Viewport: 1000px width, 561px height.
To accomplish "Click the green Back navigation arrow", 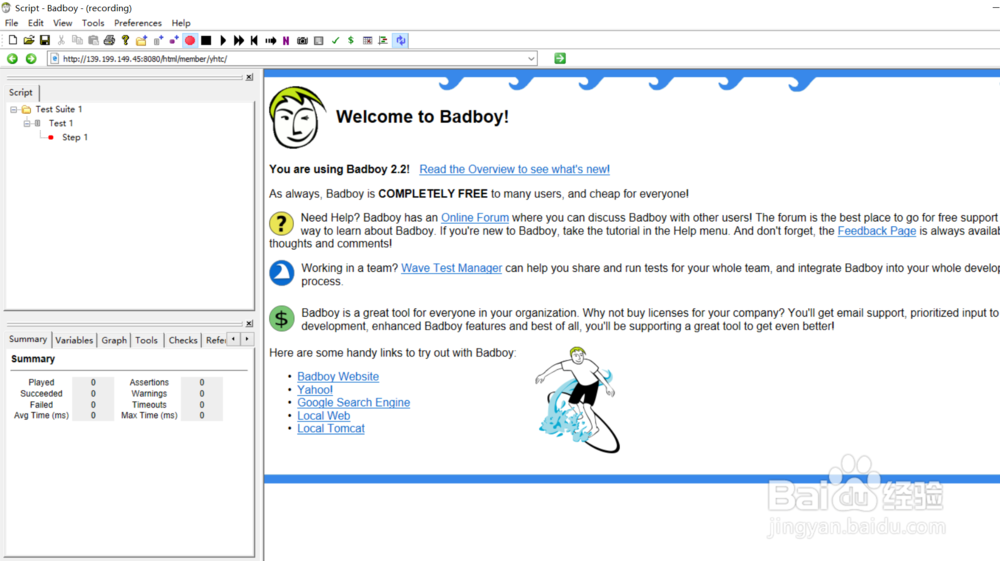I will pyautogui.click(x=12, y=59).
